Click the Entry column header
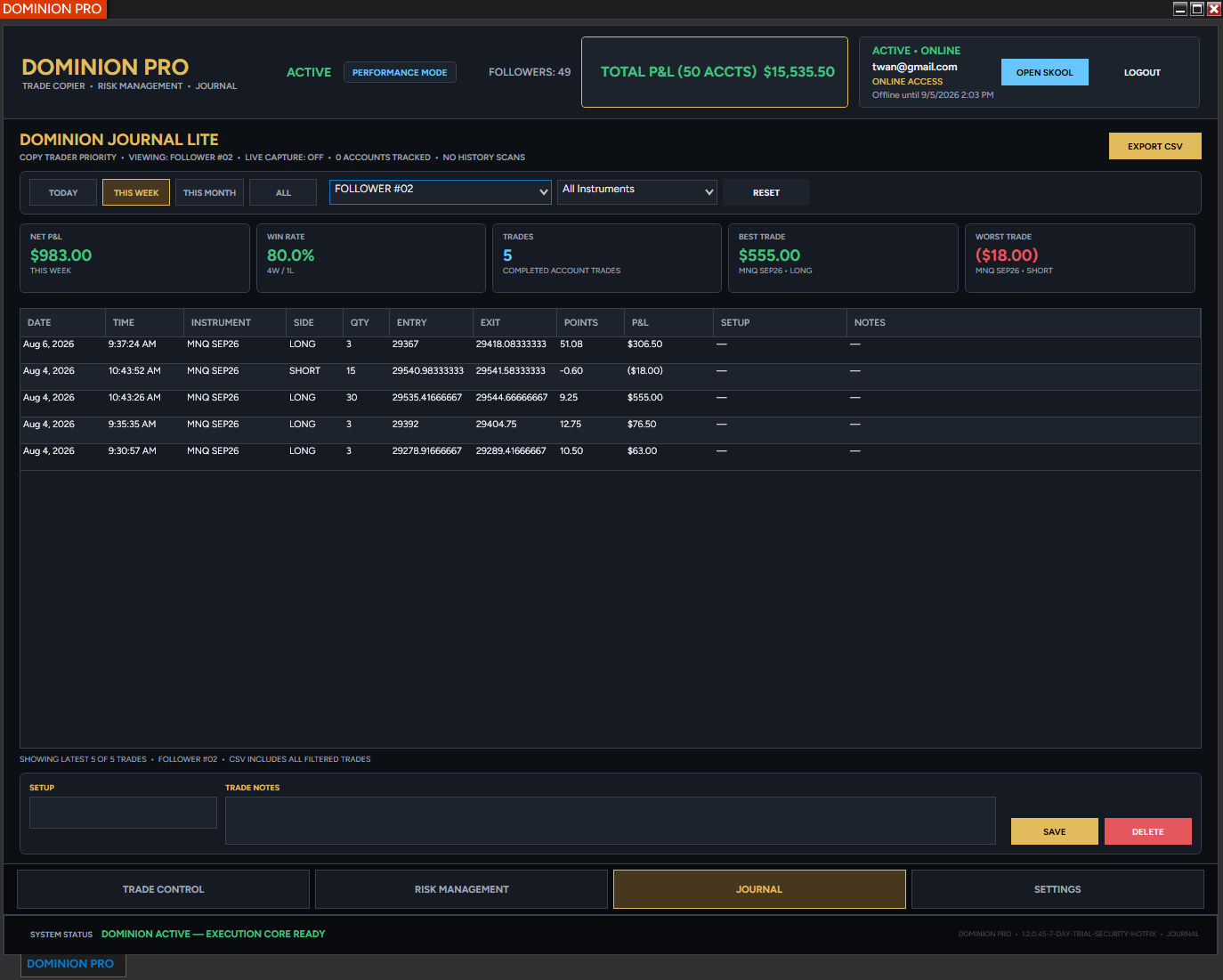Viewport: 1223px width, 980px height. (x=431, y=322)
